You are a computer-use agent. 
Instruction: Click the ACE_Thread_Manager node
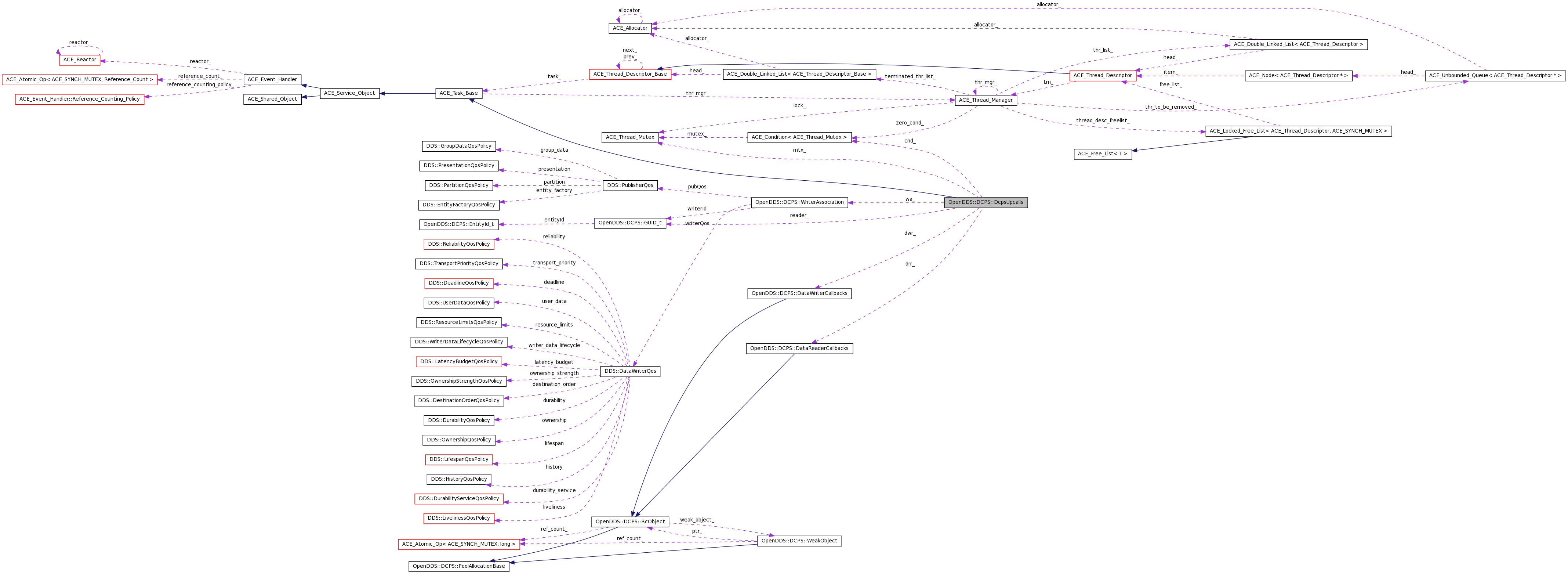(x=986, y=100)
